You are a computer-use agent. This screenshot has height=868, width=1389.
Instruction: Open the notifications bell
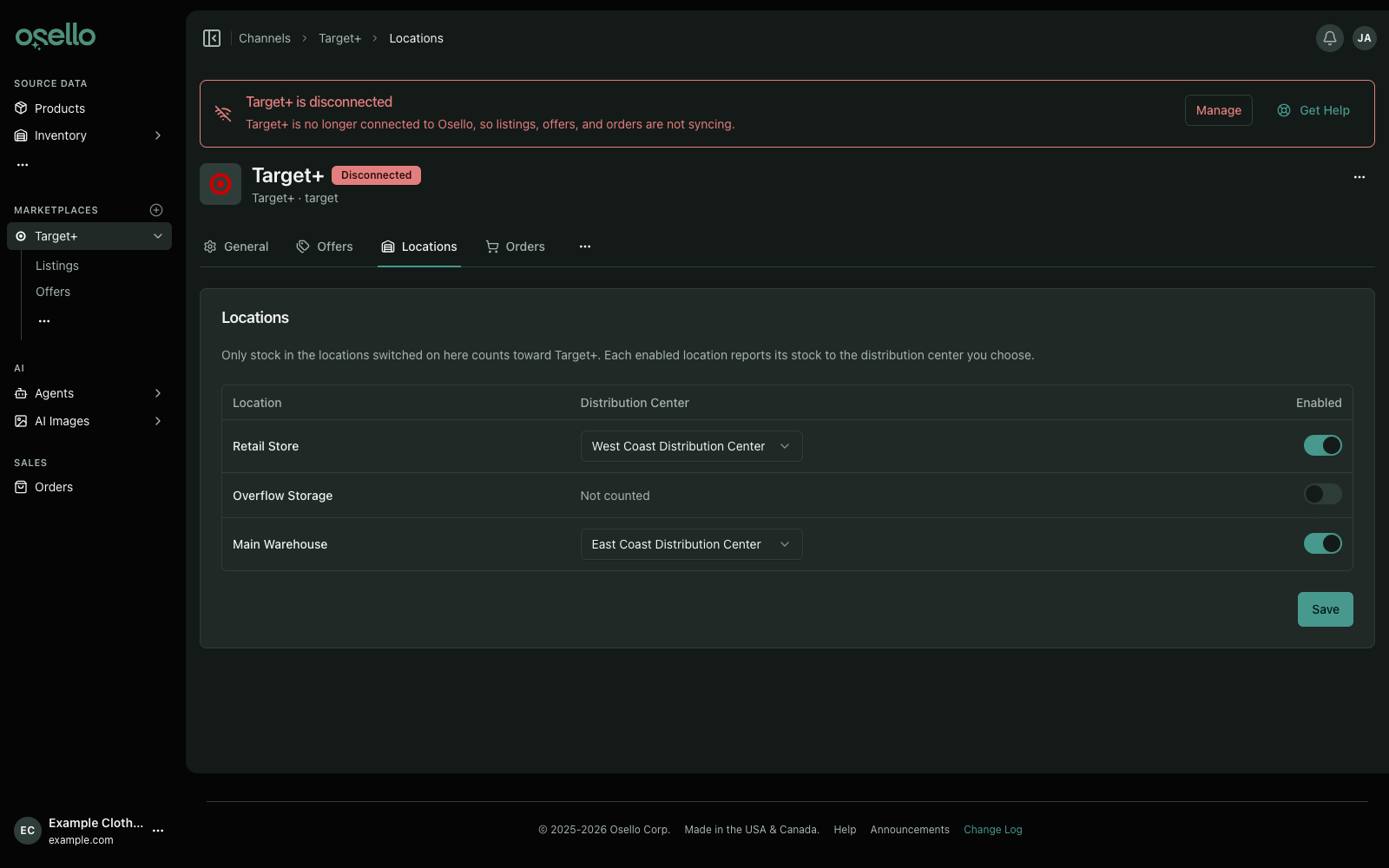(1330, 38)
